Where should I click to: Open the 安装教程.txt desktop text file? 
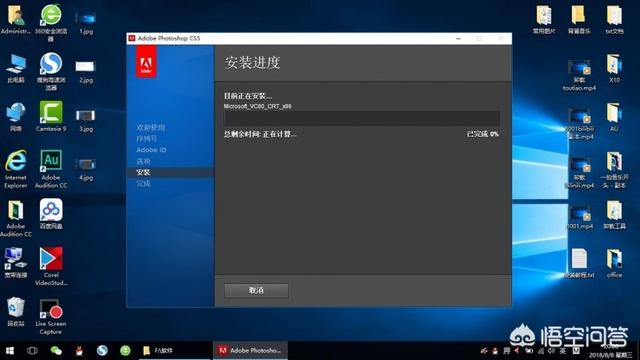coord(579,263)
